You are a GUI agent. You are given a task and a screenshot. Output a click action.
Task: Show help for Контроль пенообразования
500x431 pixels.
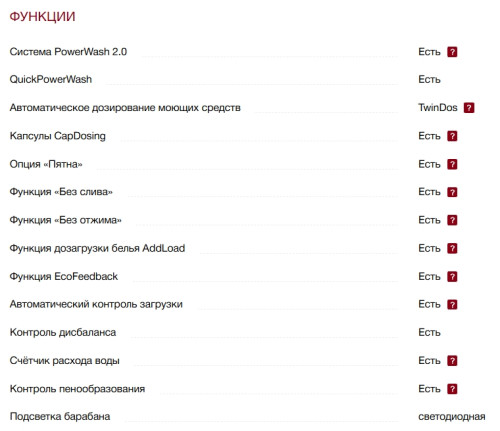[452, 389]
